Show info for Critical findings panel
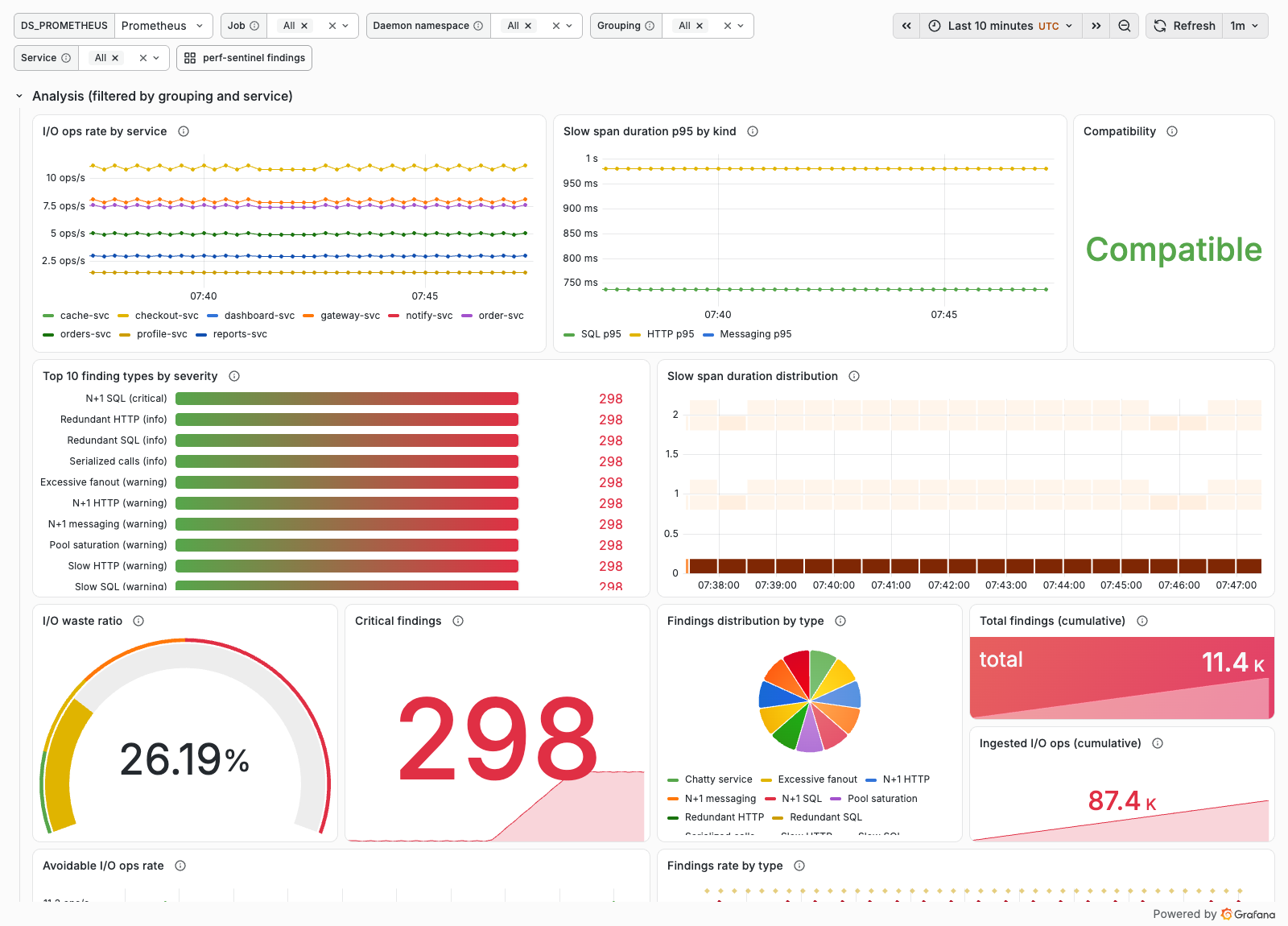This screenshot has width=1288, height=926. (458, 621)
